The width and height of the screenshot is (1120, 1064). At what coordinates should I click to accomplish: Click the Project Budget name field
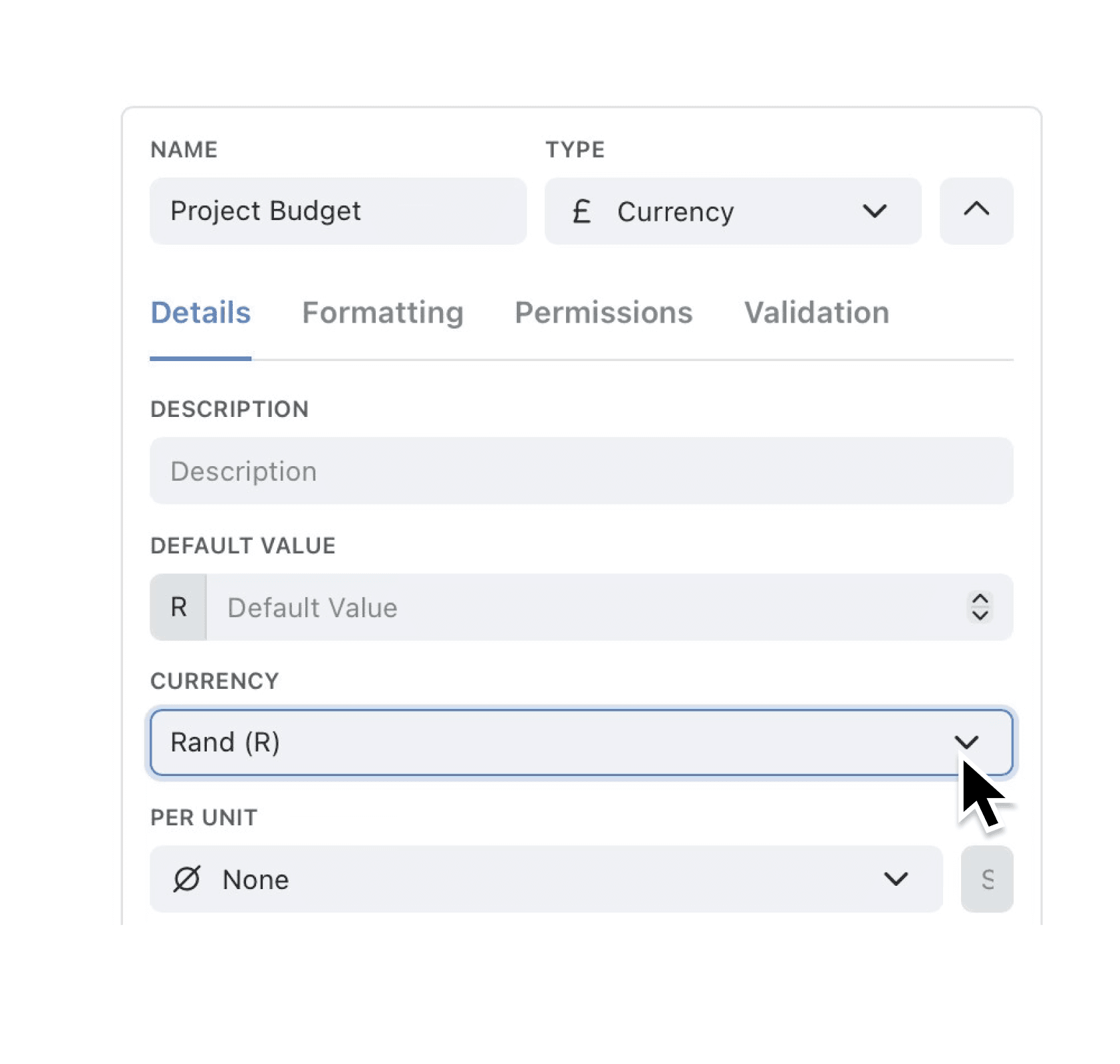pos(338,211)
